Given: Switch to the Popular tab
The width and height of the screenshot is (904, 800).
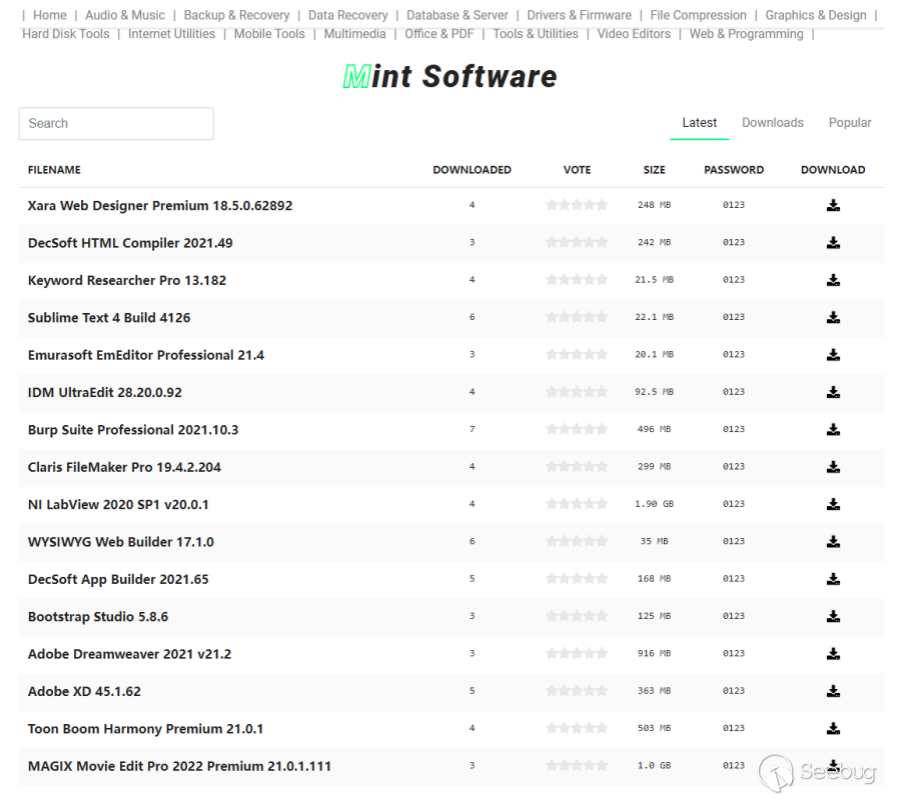Looking at the screenshot, I should 849,123.
